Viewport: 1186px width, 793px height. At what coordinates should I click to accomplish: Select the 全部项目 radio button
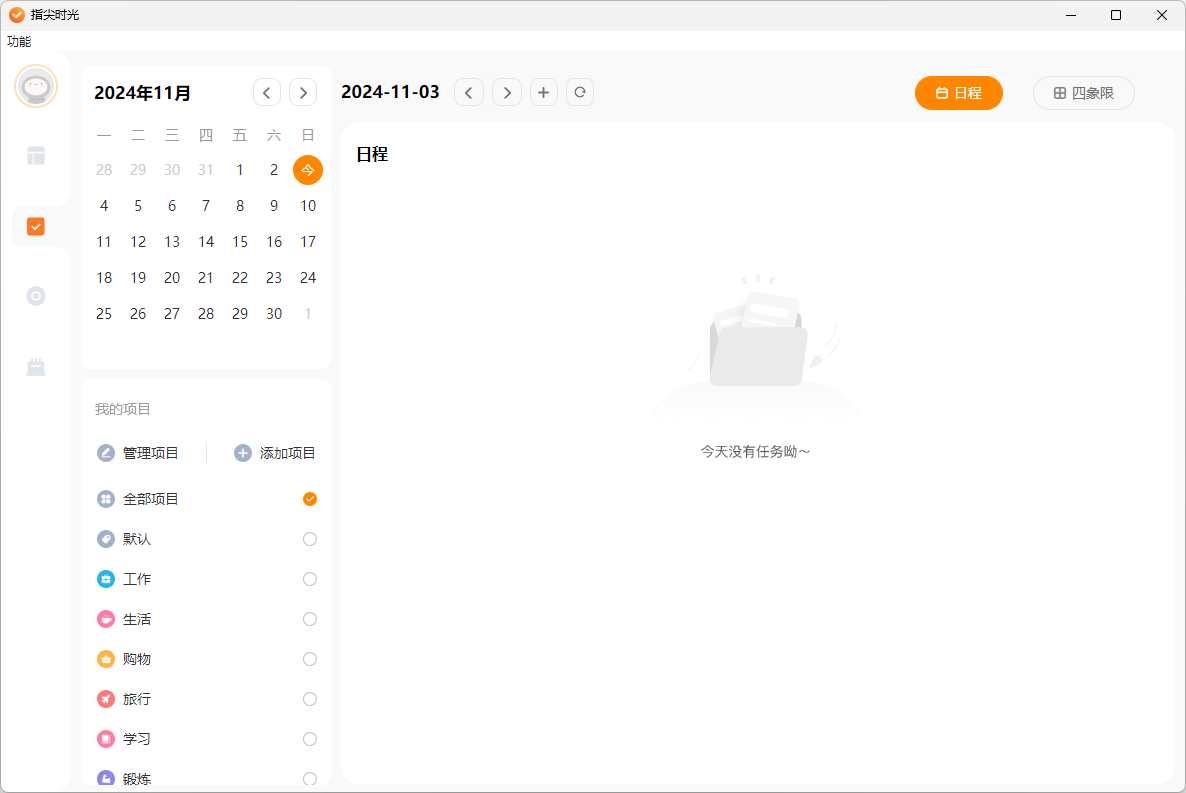pos(309,499)
